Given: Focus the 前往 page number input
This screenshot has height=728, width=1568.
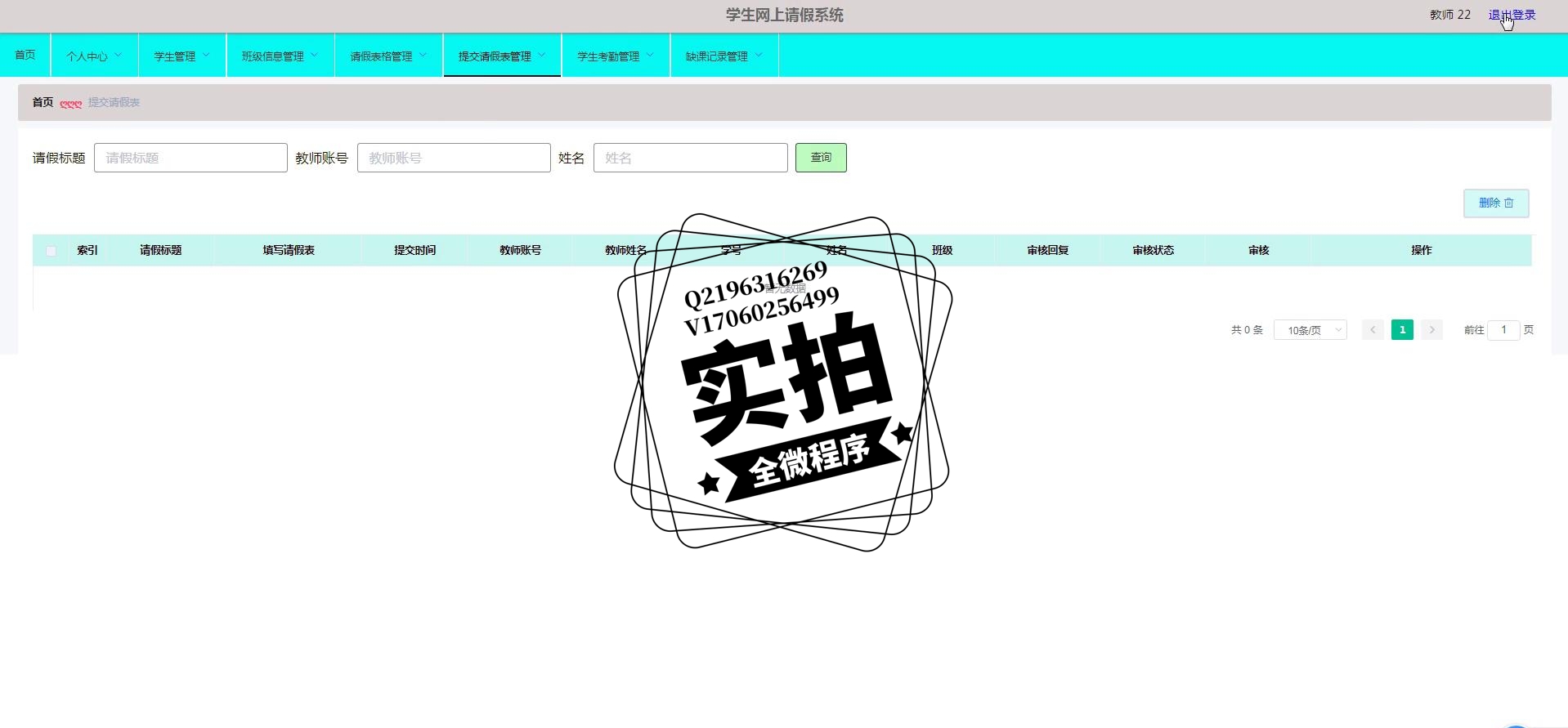Looking at the screenshot, I should [1503, 330].
